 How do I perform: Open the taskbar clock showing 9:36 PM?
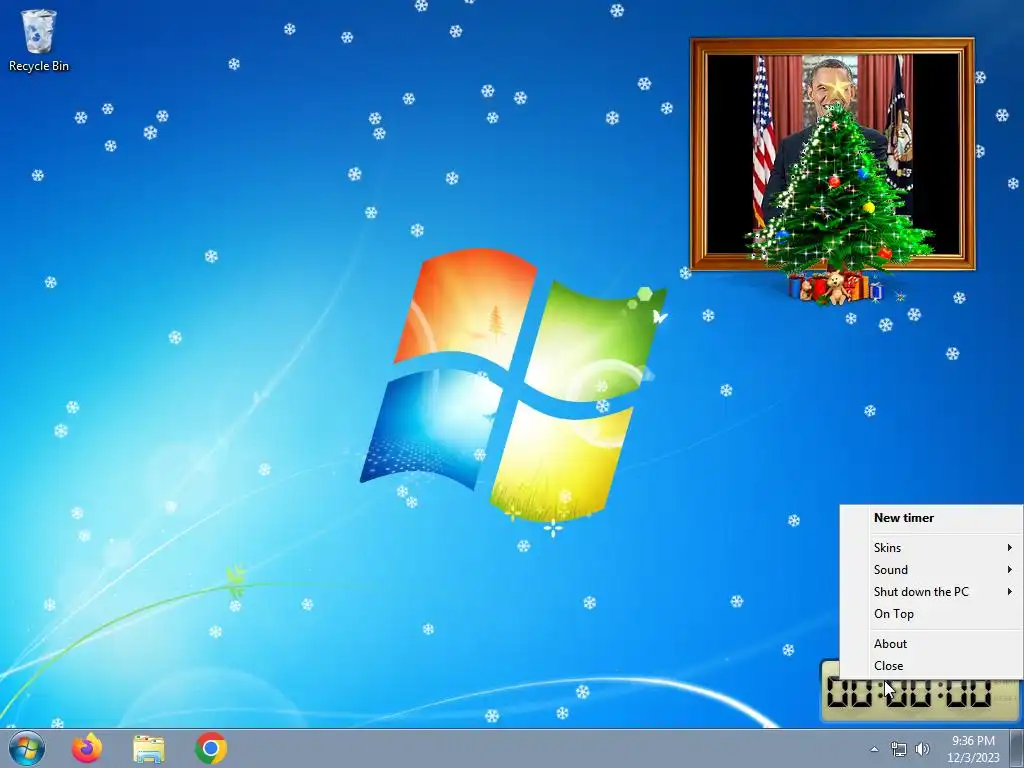coord(973,749)
